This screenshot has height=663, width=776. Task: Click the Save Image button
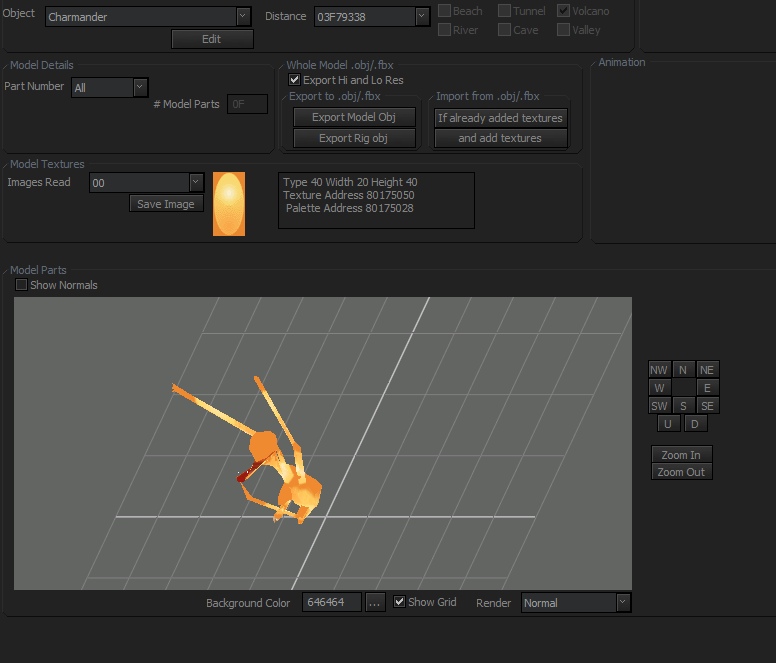166,204
